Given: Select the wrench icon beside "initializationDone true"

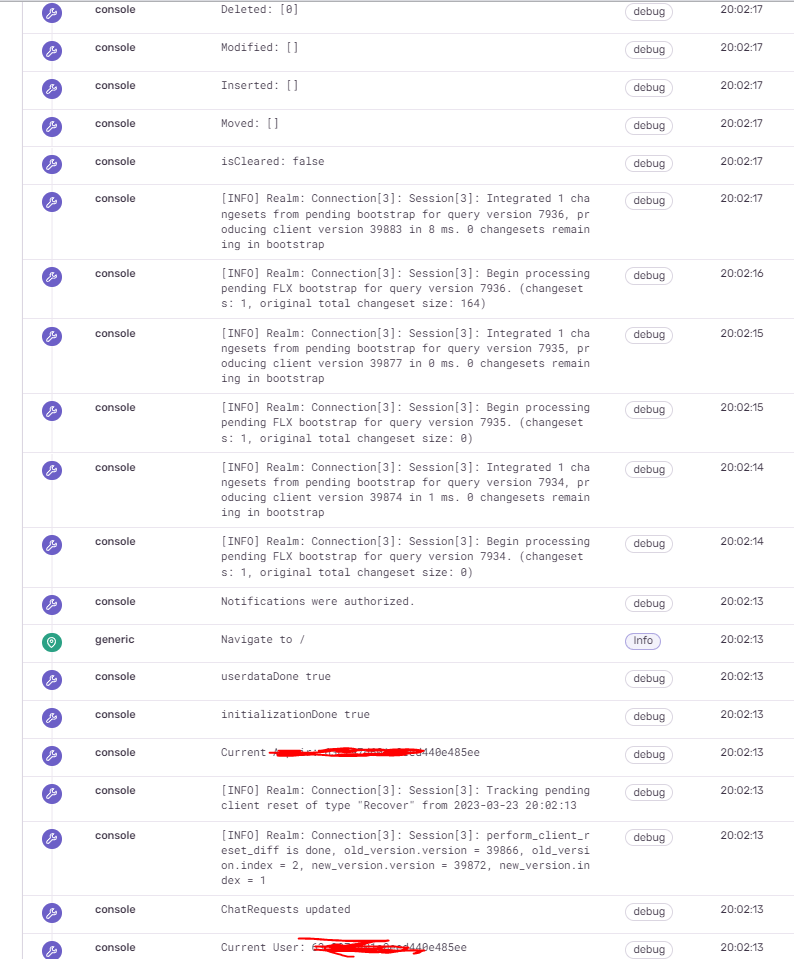Looking at the screenshot, I should [51, 717].
